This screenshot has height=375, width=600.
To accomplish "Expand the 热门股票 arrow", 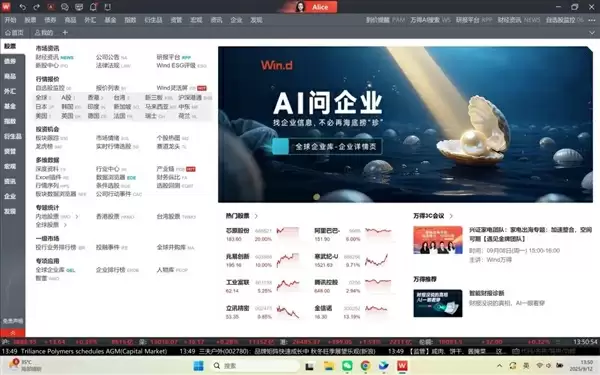I will click(256, 216).
